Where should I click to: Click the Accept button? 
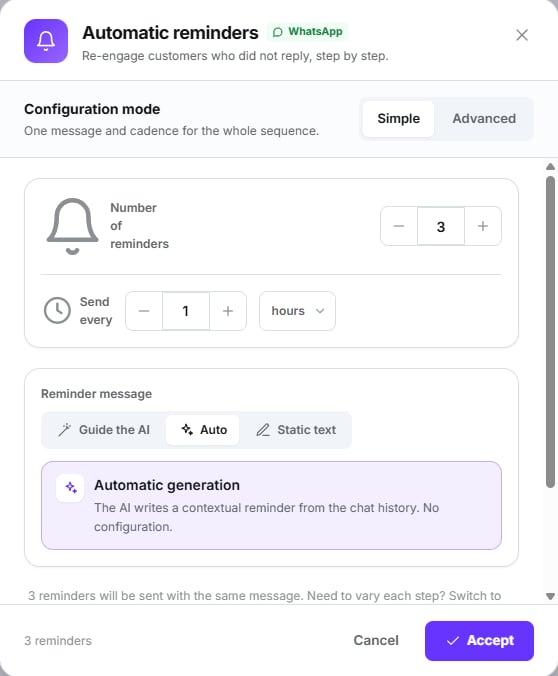479,641
